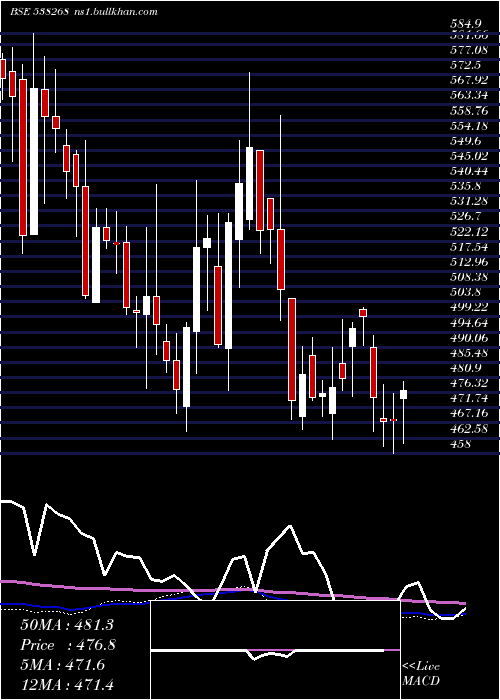Click the 517.54 price axis label
This screenshot has height=700, width=500.
(468, 247)
